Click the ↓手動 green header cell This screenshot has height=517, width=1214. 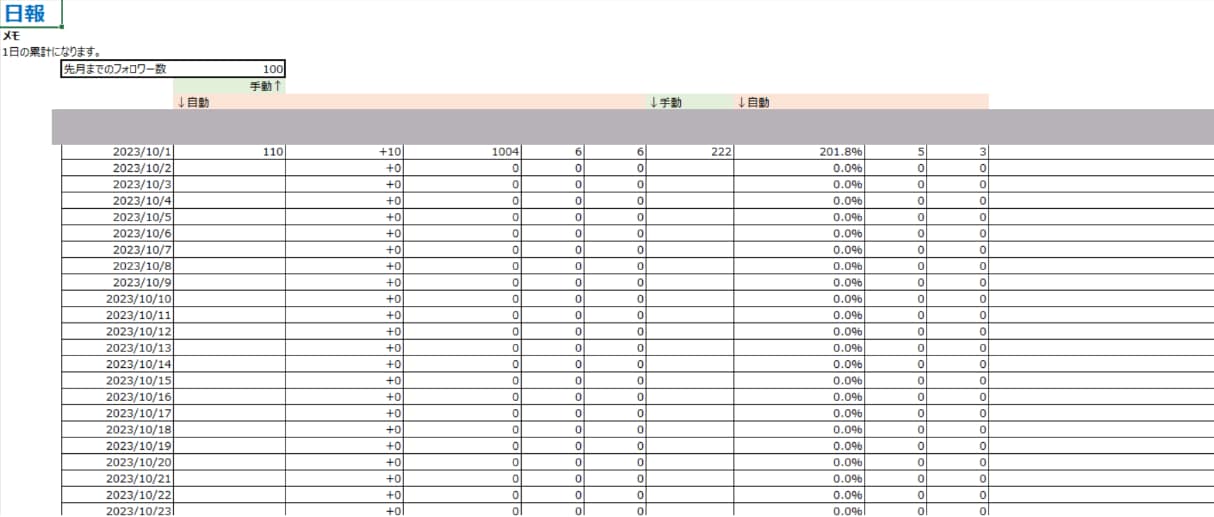click(690, 102)
